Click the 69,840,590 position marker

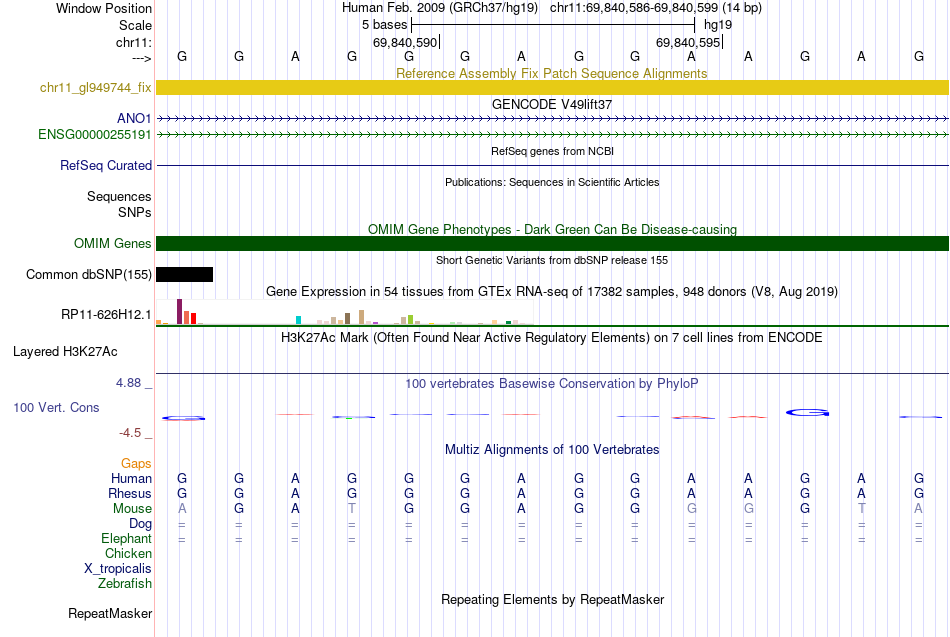[x=406, y=42]
